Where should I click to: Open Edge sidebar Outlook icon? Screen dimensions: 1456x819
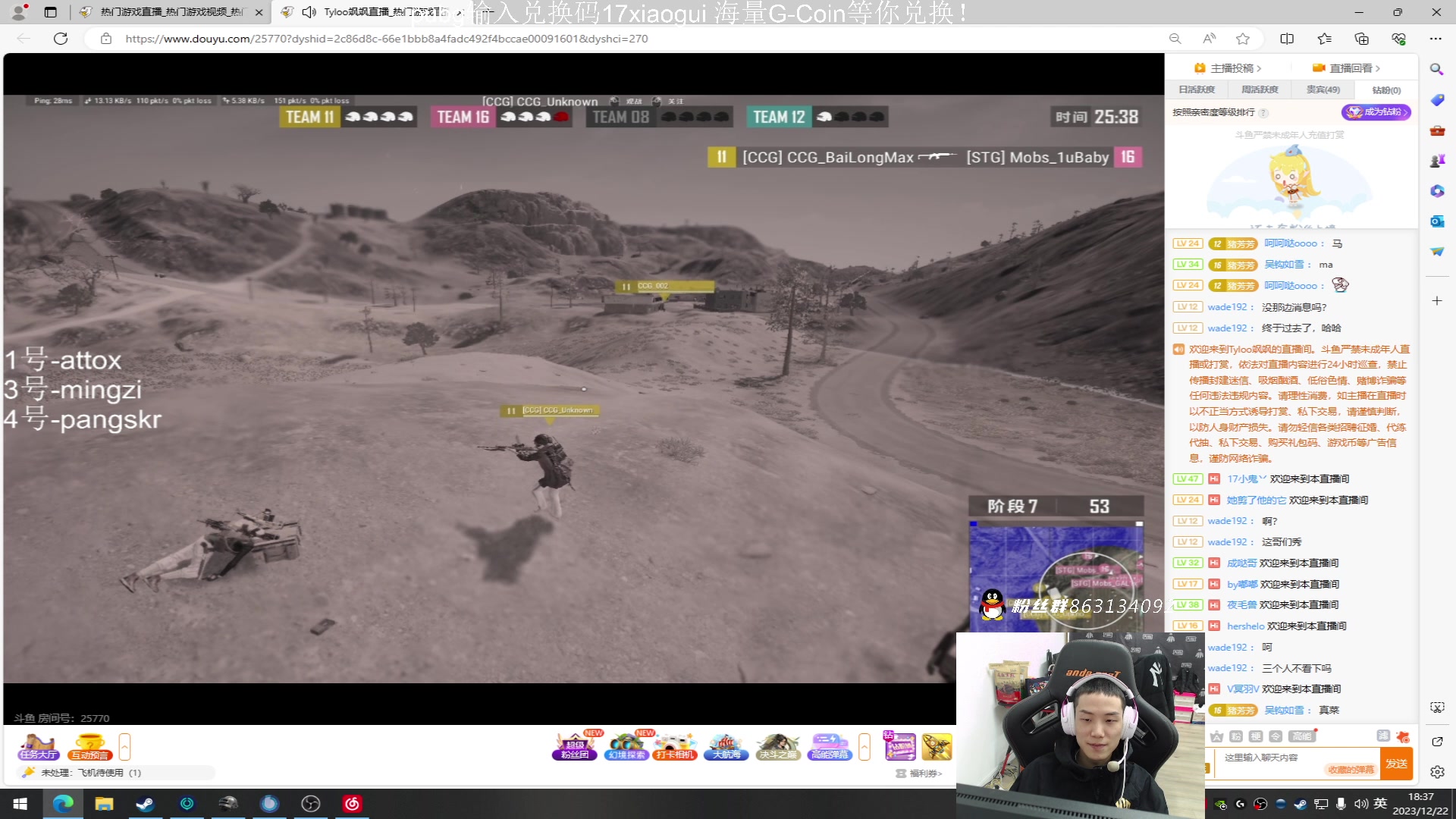1436,221
